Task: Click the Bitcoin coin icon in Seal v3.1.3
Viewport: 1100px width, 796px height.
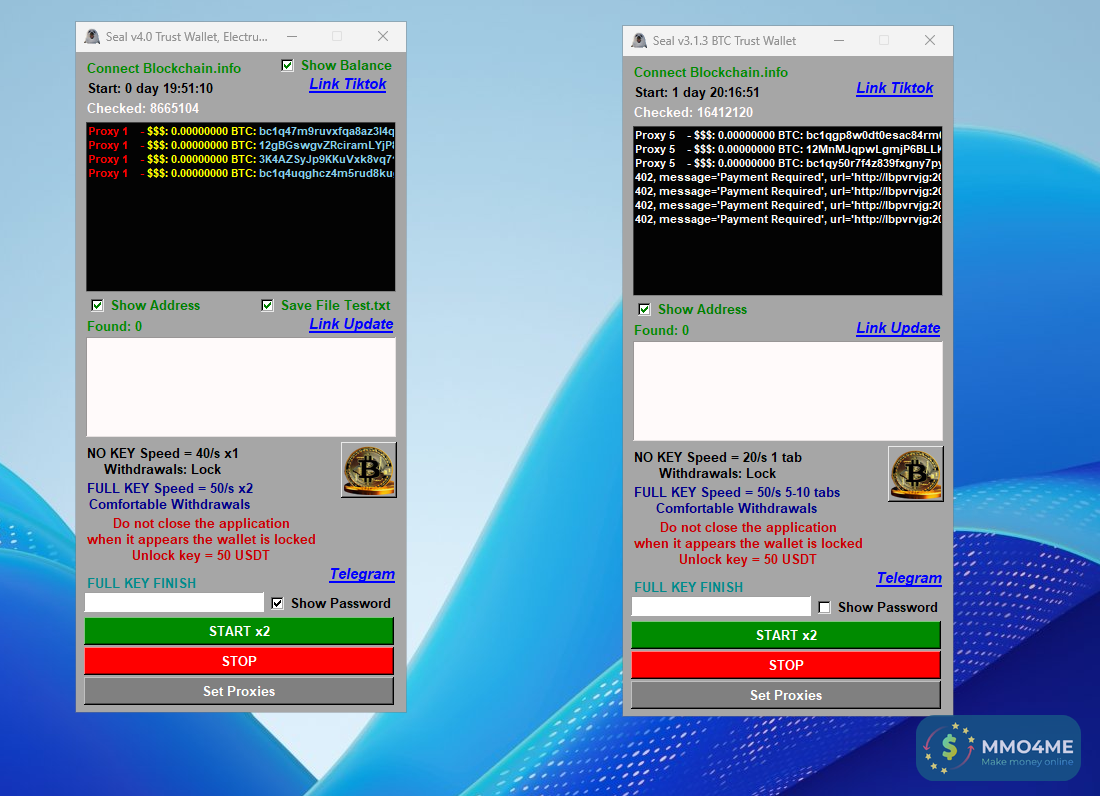Action: (x=915, y=474)
